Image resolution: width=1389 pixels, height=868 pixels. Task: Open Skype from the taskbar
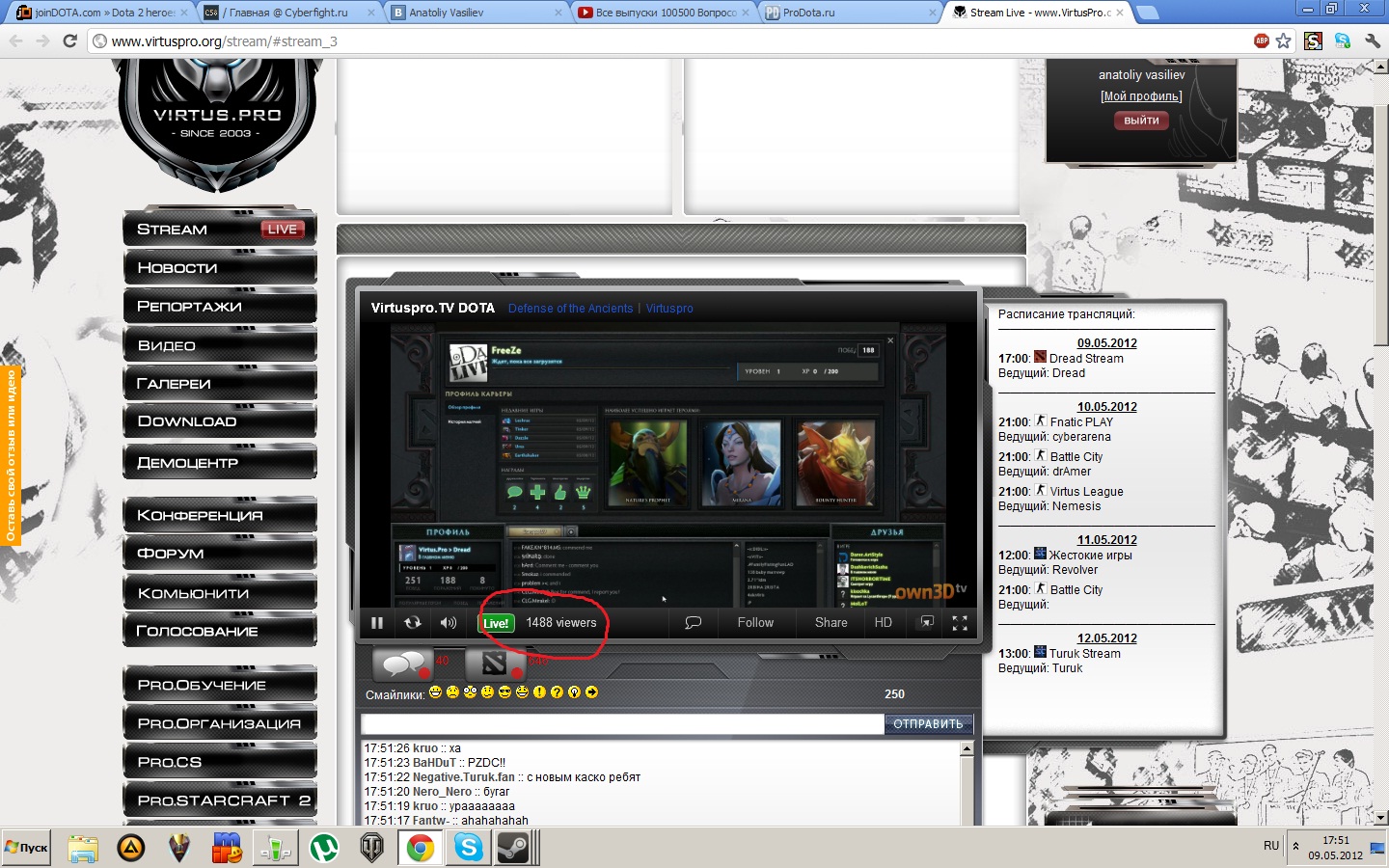click(x=469, y=848)
